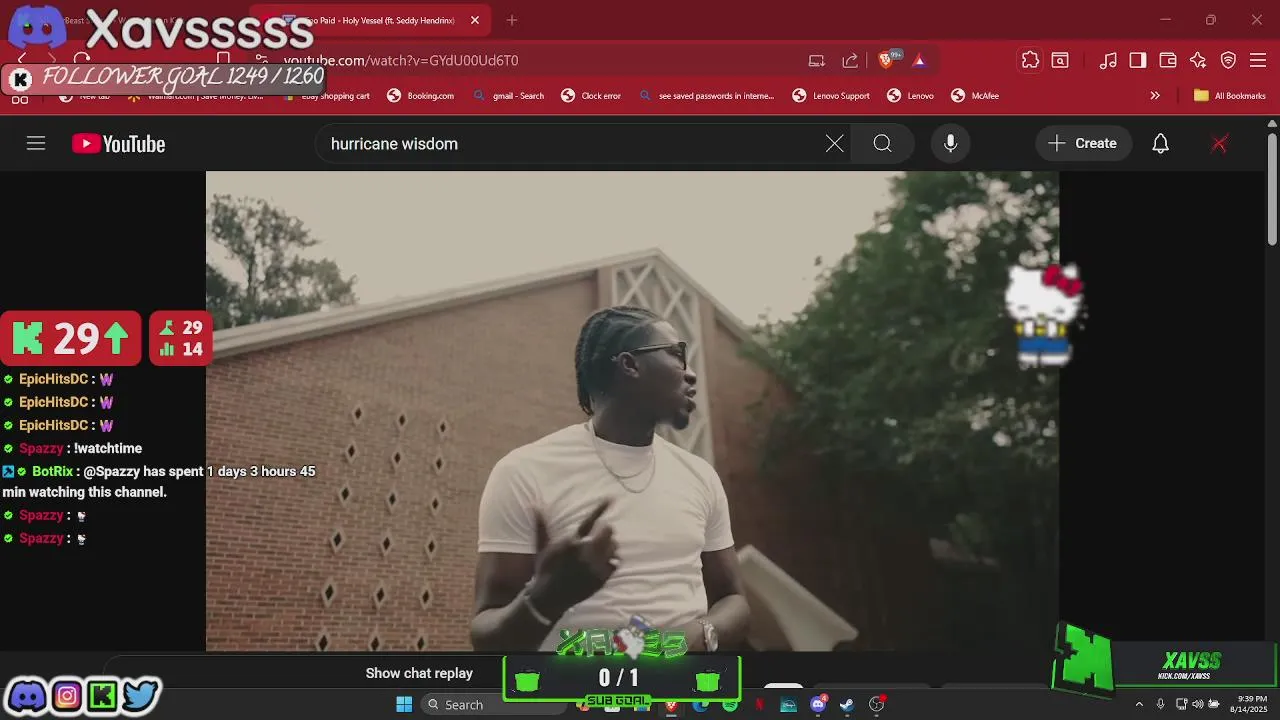Screen dimensions: 1280x720
Task: Open the Brave VPN shield icon
Action: coord(1229,60)
